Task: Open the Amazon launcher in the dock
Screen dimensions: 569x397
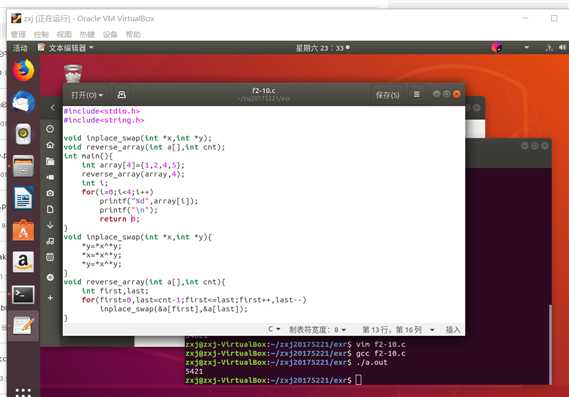Action: pos(23,262)
